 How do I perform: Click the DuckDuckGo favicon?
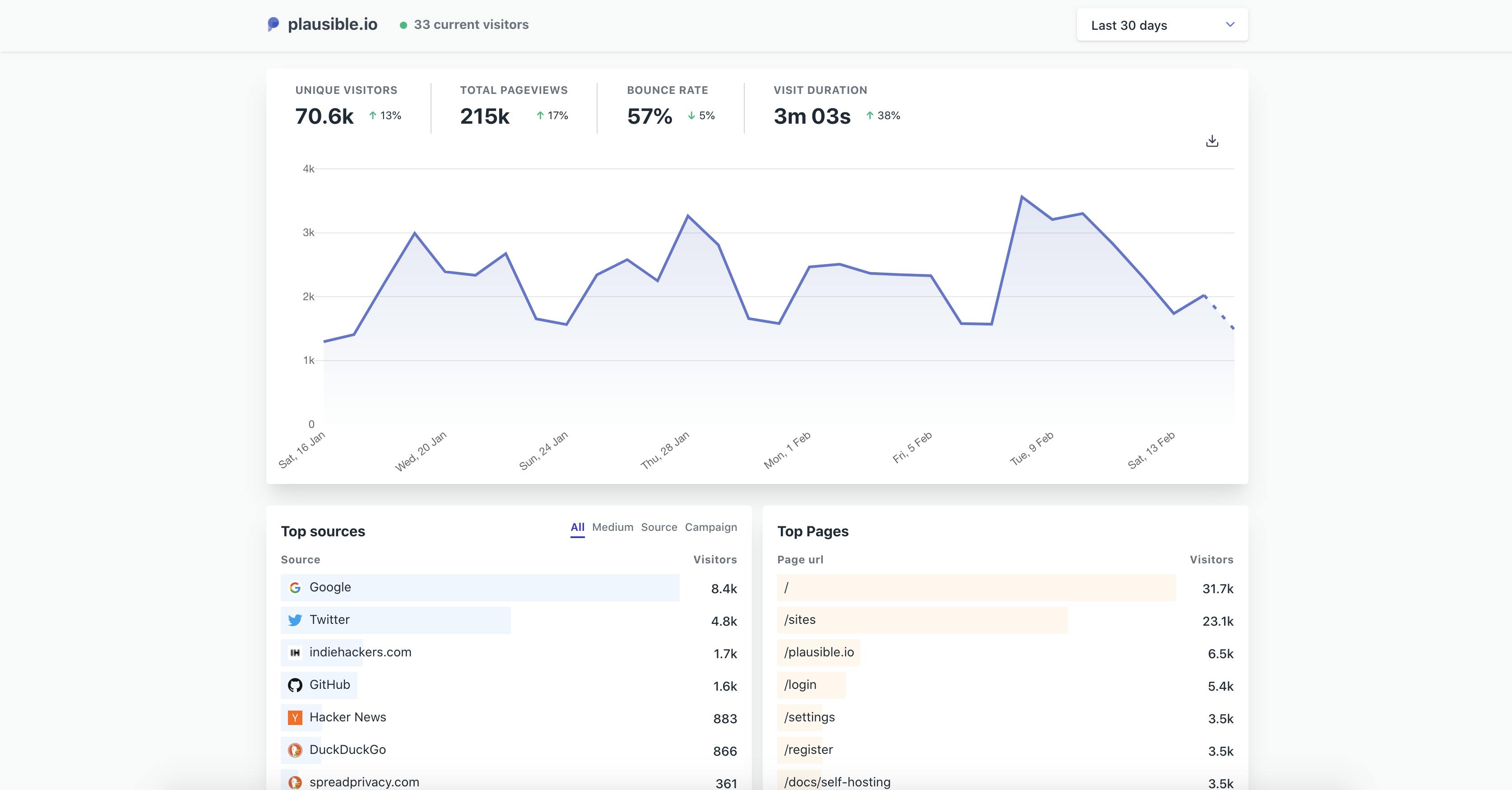pos(295,750)
